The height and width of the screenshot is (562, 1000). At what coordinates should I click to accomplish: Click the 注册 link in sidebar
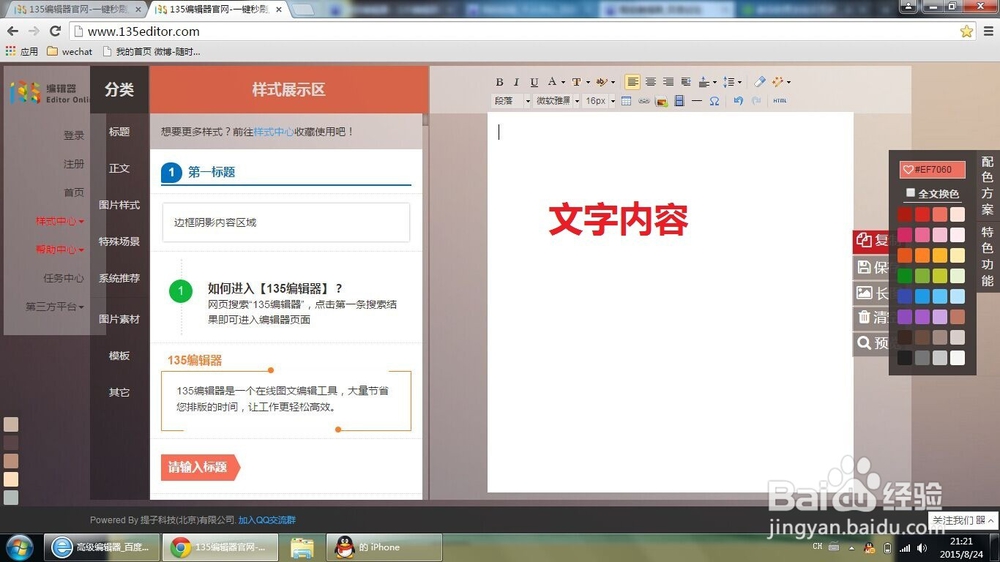(x=74, y=164)
